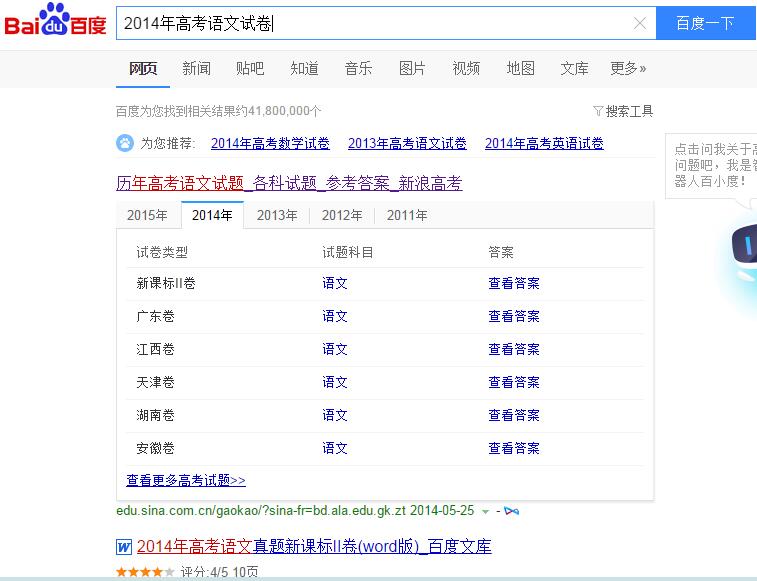
Task: Switch to the 2013年 tab
Action: (277, 215)
